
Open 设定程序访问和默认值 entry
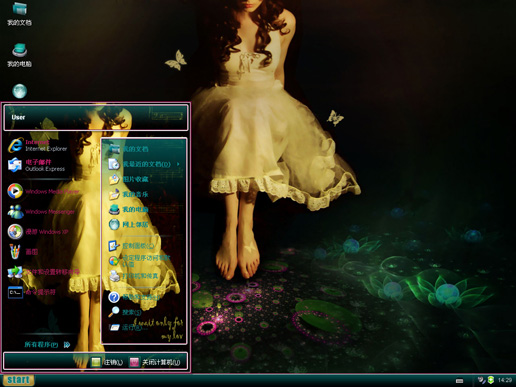point(140,261)
